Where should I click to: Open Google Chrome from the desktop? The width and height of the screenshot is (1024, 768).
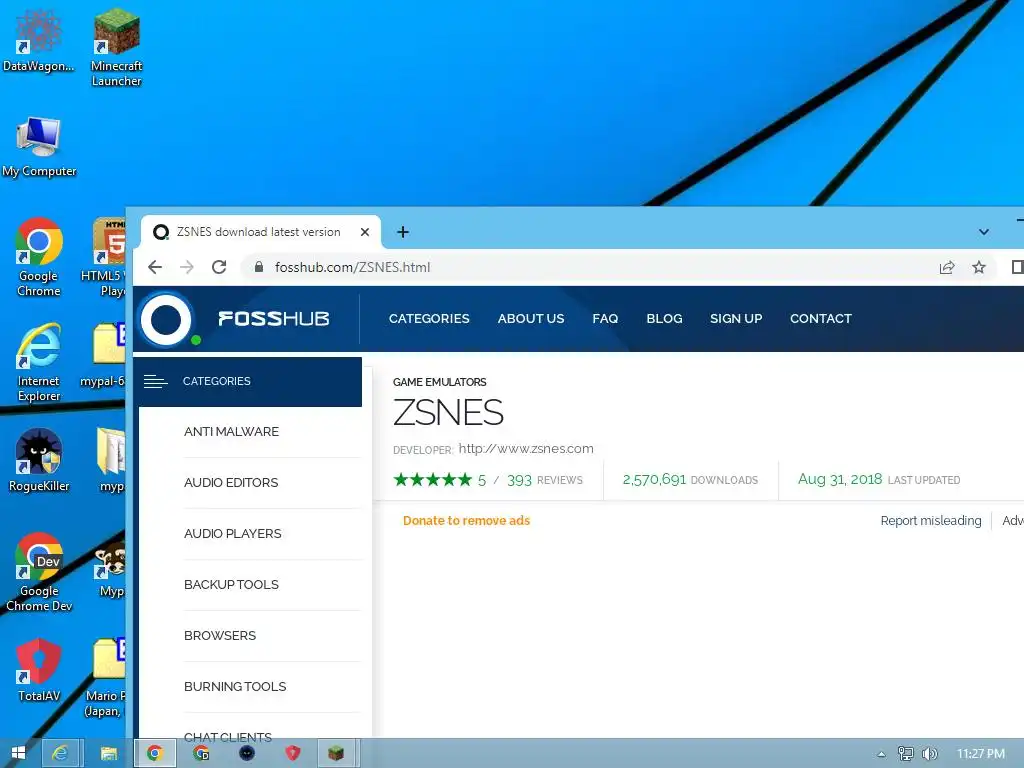pyautogui.click(x=39, y=257)
